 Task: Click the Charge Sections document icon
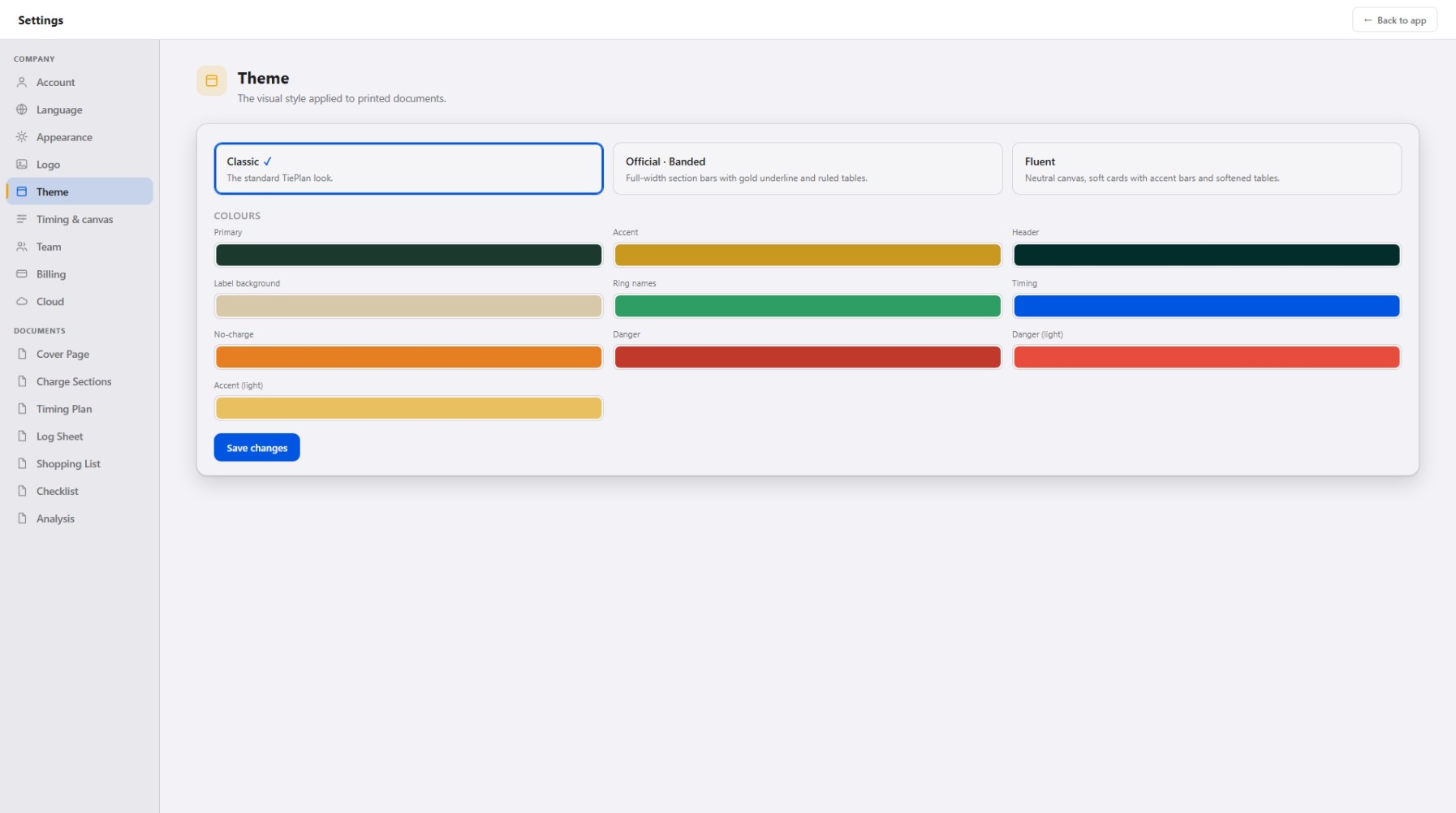(x=22, y=381)
